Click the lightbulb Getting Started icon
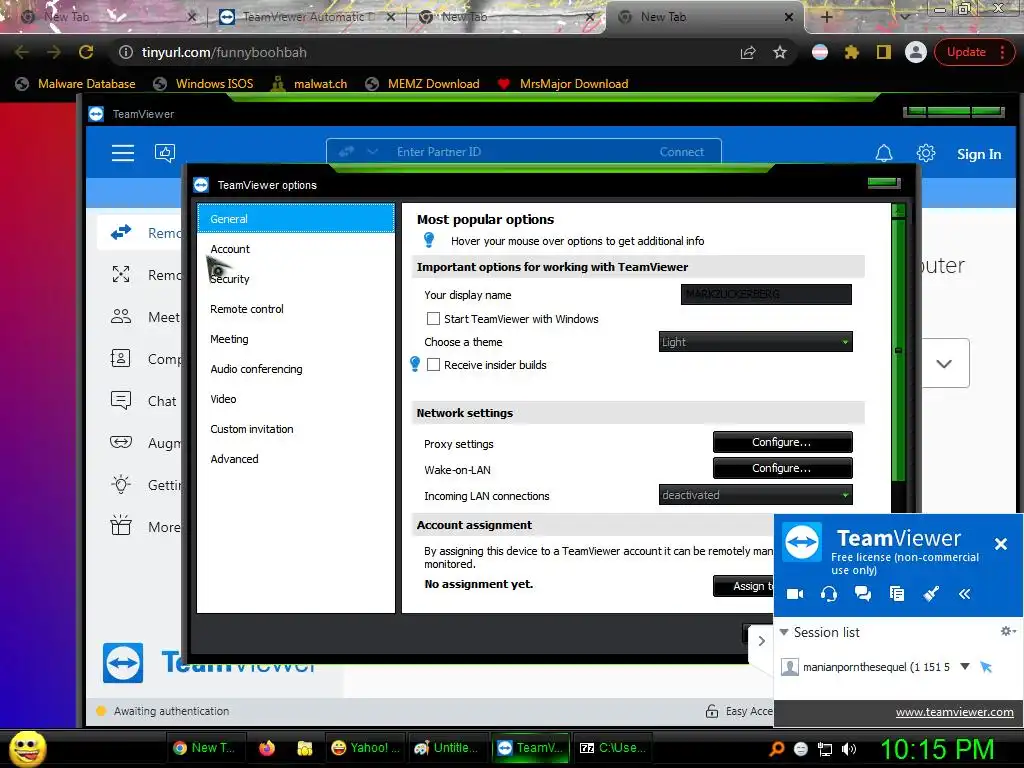The image size is (1024, 768). (x=121, y=484)
